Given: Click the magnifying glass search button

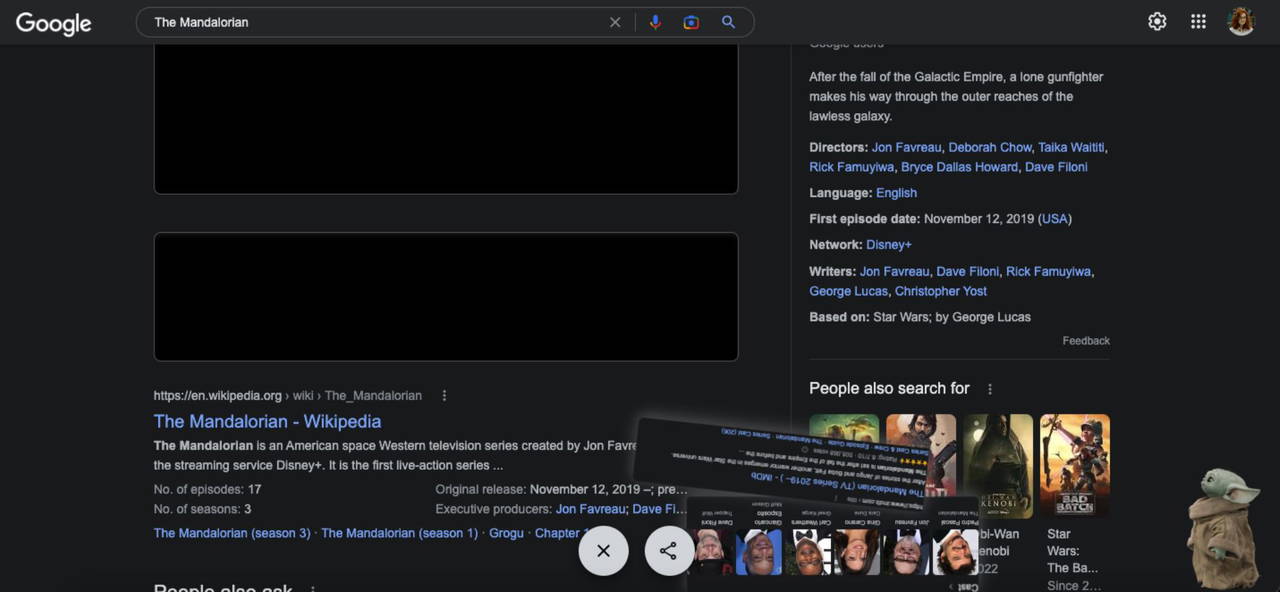Looking at the screenshot, I should point(728,22).
